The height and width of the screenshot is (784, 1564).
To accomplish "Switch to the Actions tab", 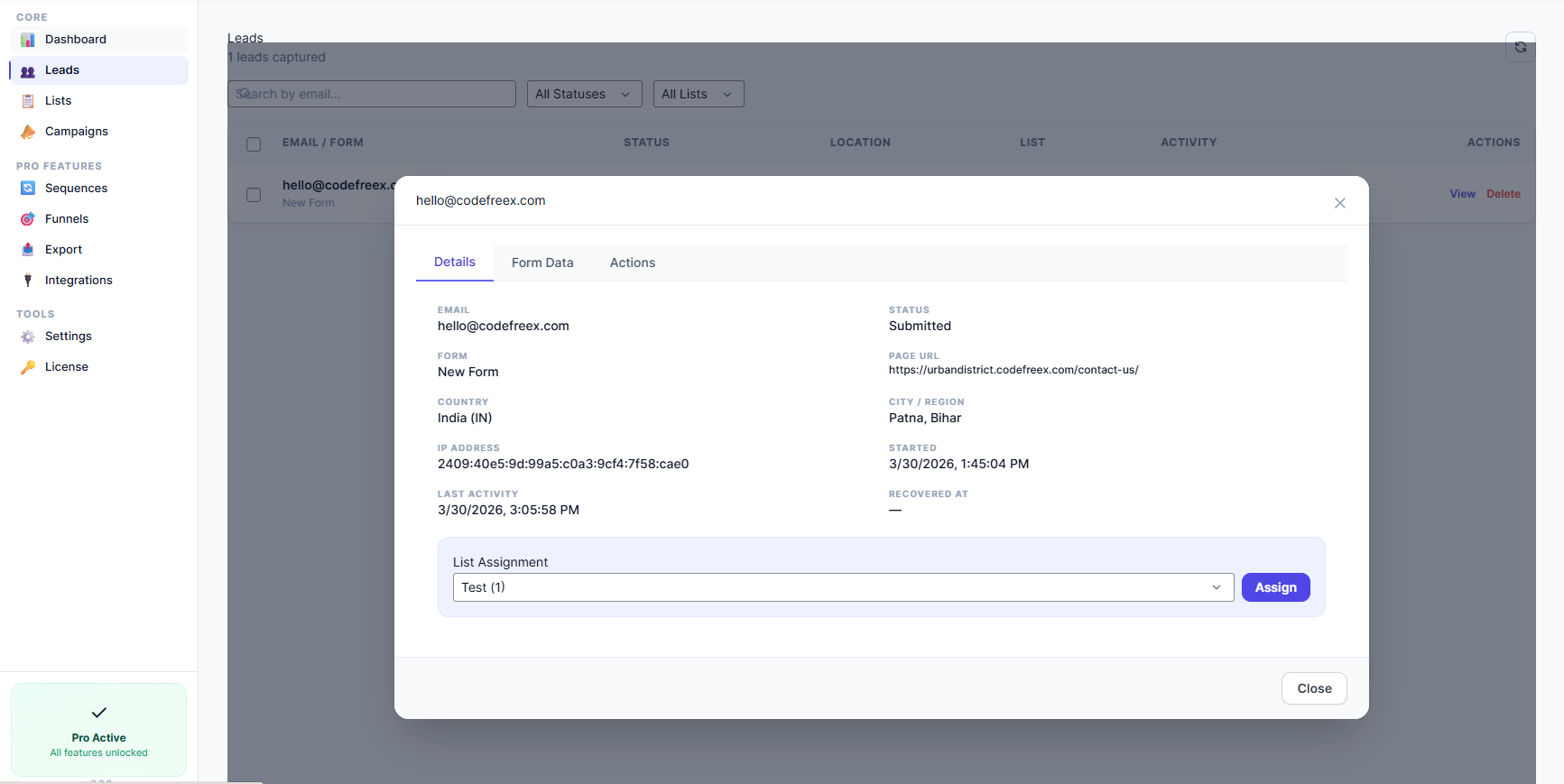I will coord(633,263).
